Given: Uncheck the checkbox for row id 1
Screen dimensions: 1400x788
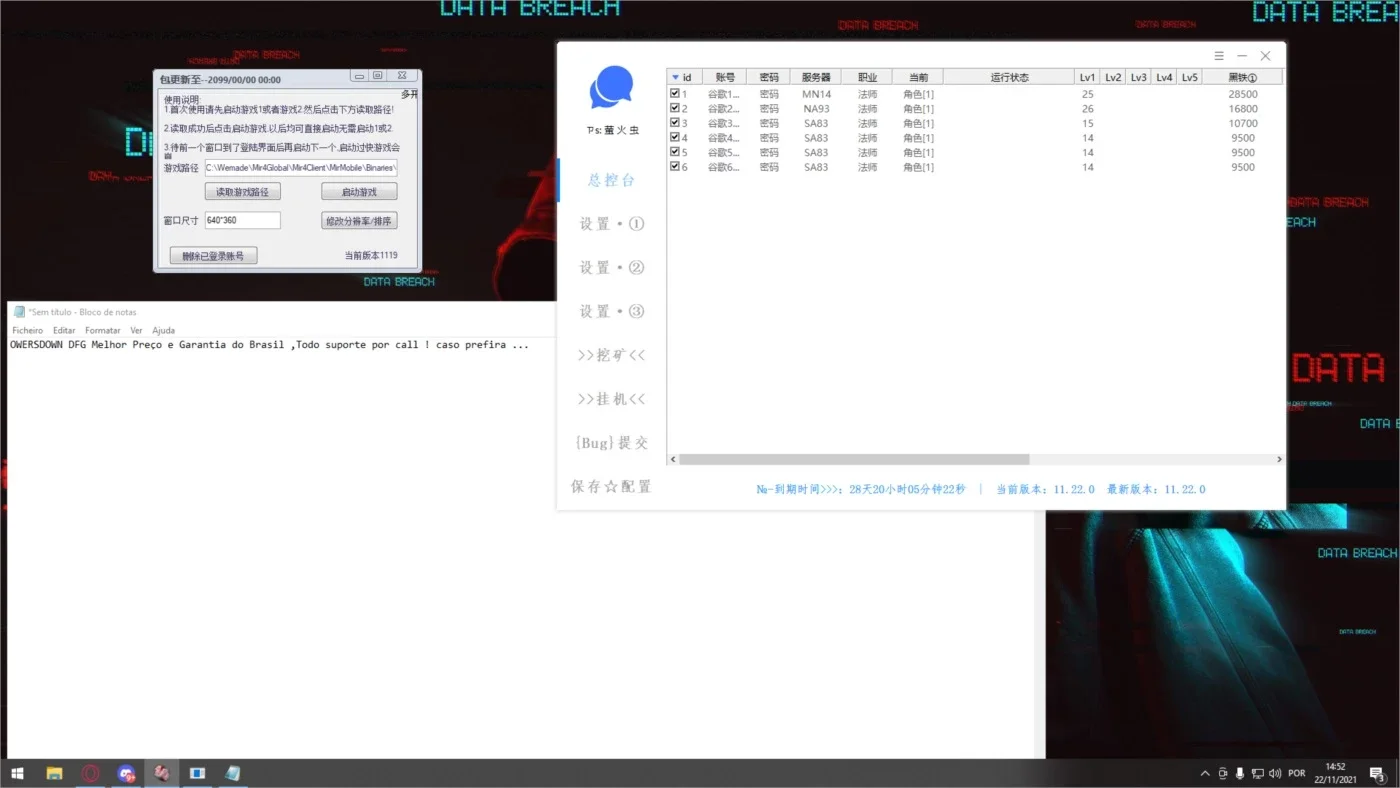Looking at the screenshot, I should [x=675, y=94].
